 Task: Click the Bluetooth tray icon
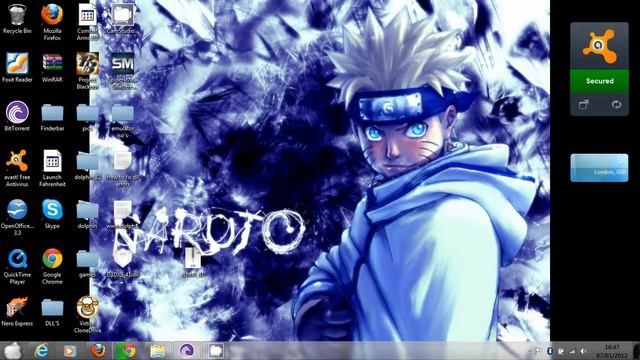click(x=550, y=351)
